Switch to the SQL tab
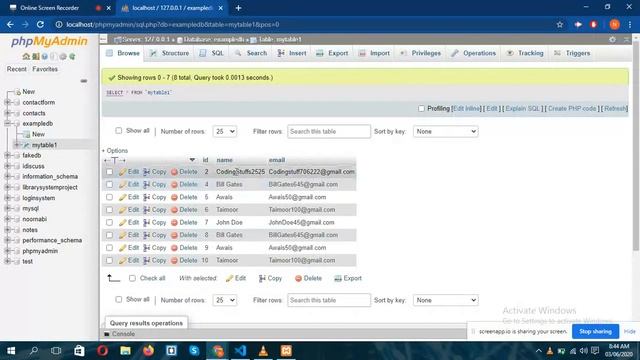640x360 pixels. tap(211, 53)
